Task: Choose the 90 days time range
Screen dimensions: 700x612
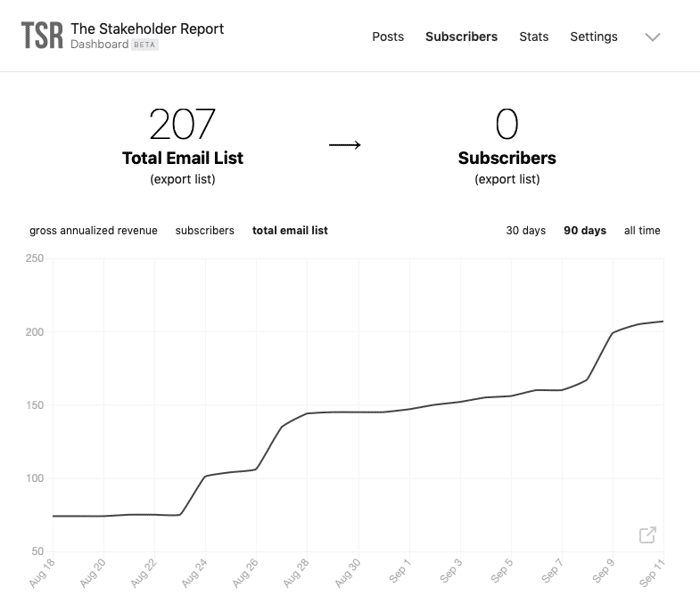Action: pos(584,230)
